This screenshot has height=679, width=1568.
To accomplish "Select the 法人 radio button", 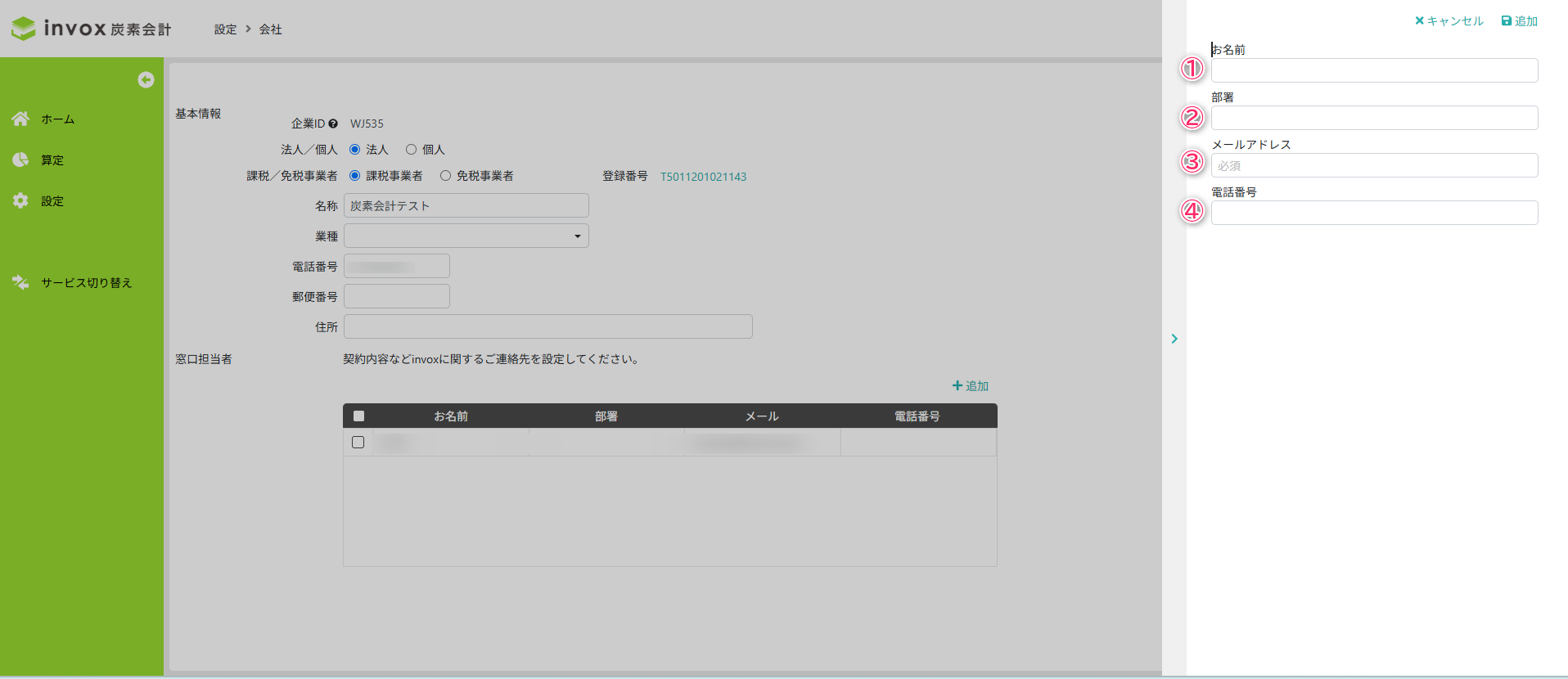I will 355,150.
